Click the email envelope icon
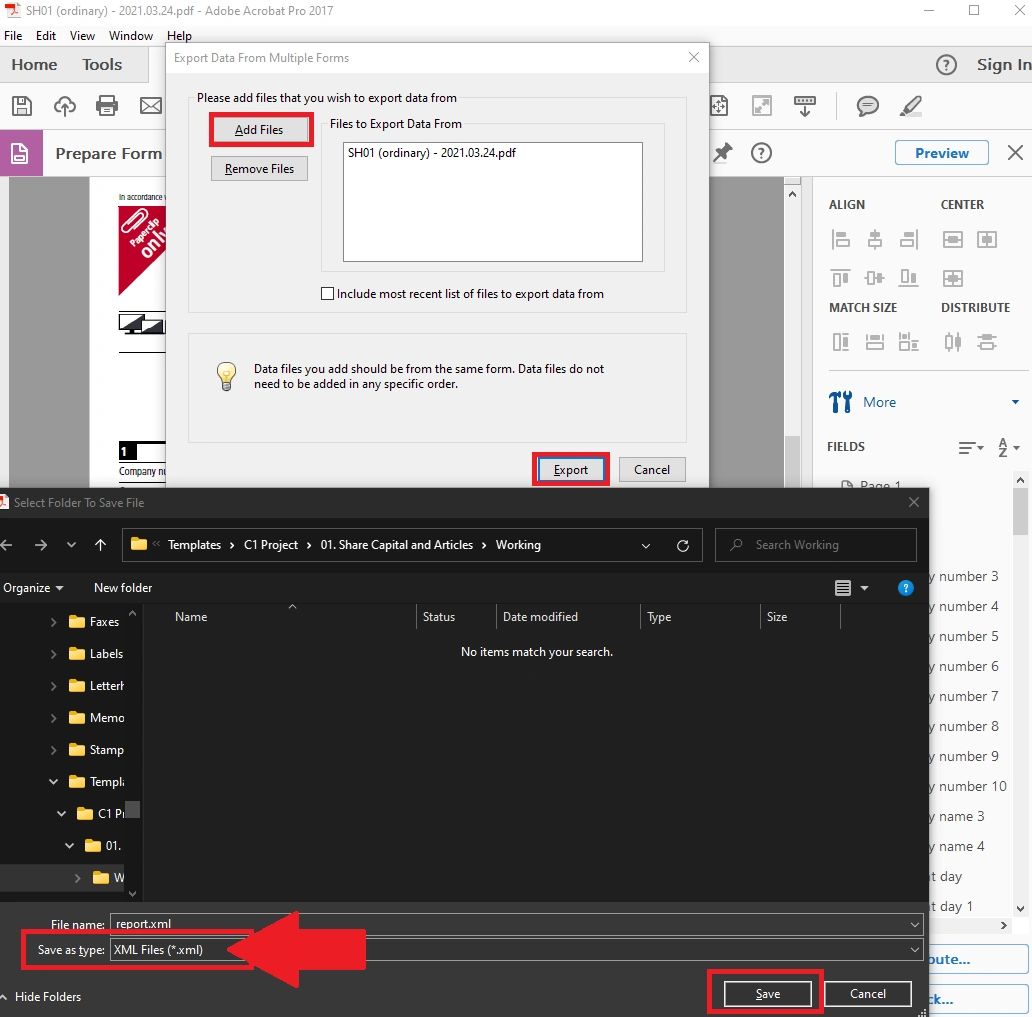The height and width of the screenshot is (1017, 1032). [x=151, y=106]
